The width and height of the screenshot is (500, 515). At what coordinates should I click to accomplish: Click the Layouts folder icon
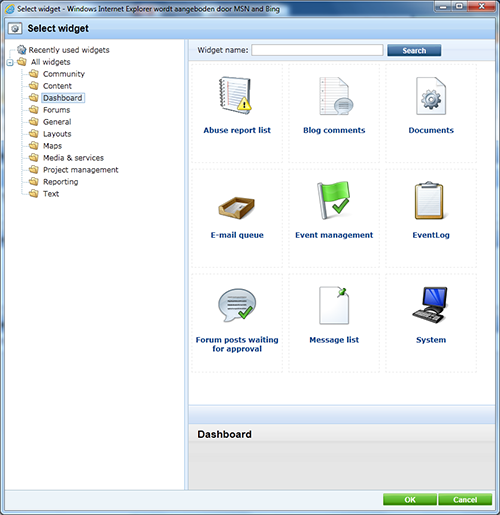pos(34,134)
